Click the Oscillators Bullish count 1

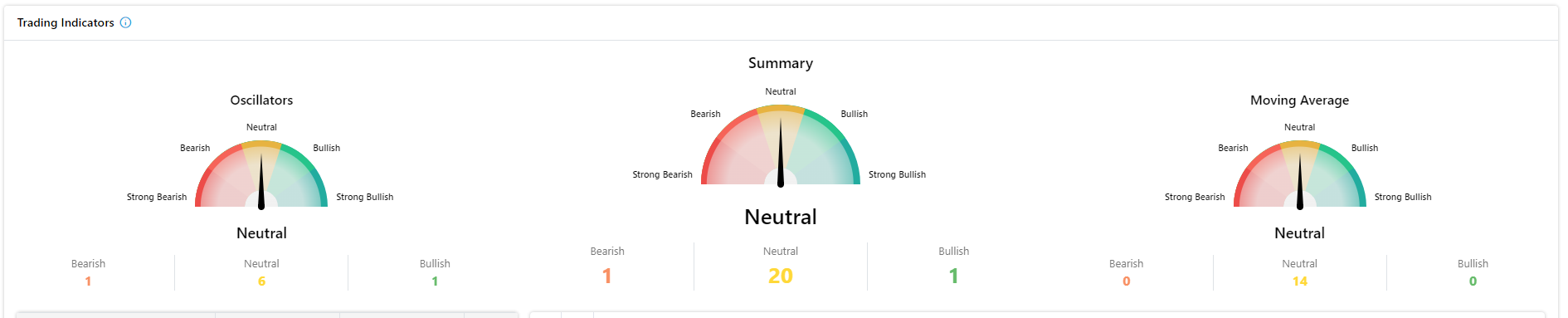coord(435,281)
